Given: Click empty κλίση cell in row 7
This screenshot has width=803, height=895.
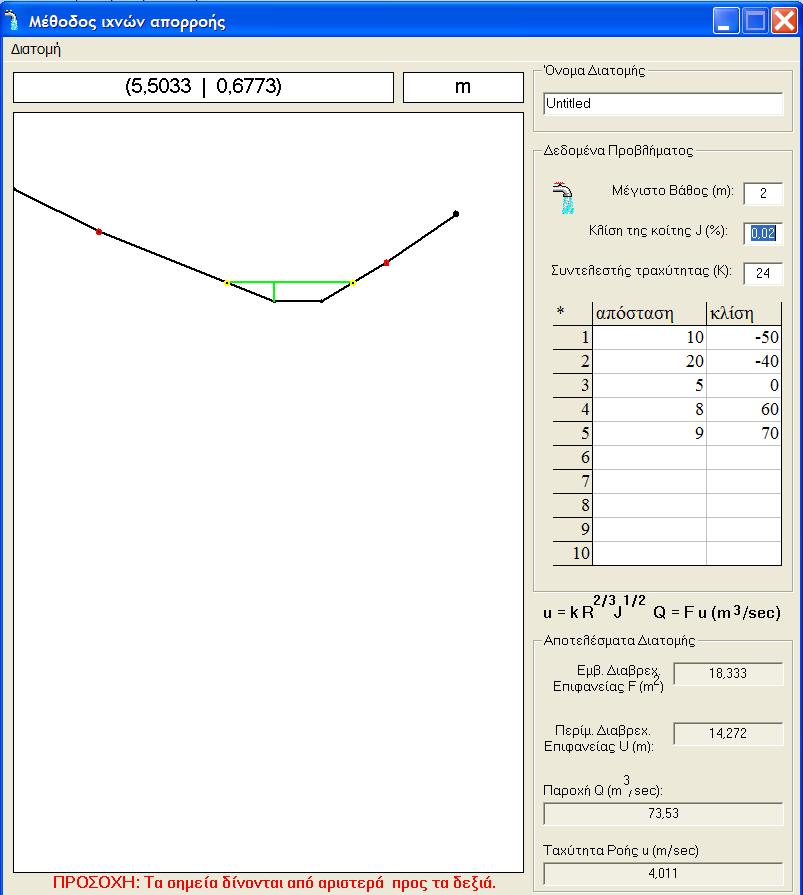Looking at the screenshot, I should tap(744, 481).
